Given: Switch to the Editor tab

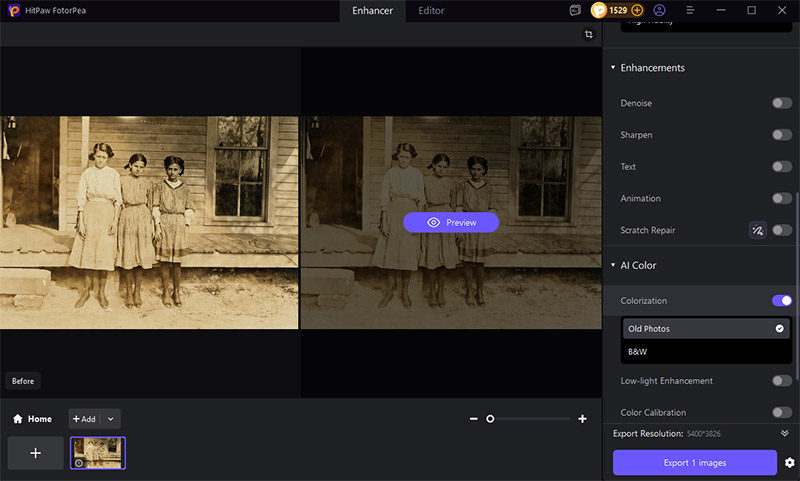Looking at the screenshot, I should click(x=431, y=11).
